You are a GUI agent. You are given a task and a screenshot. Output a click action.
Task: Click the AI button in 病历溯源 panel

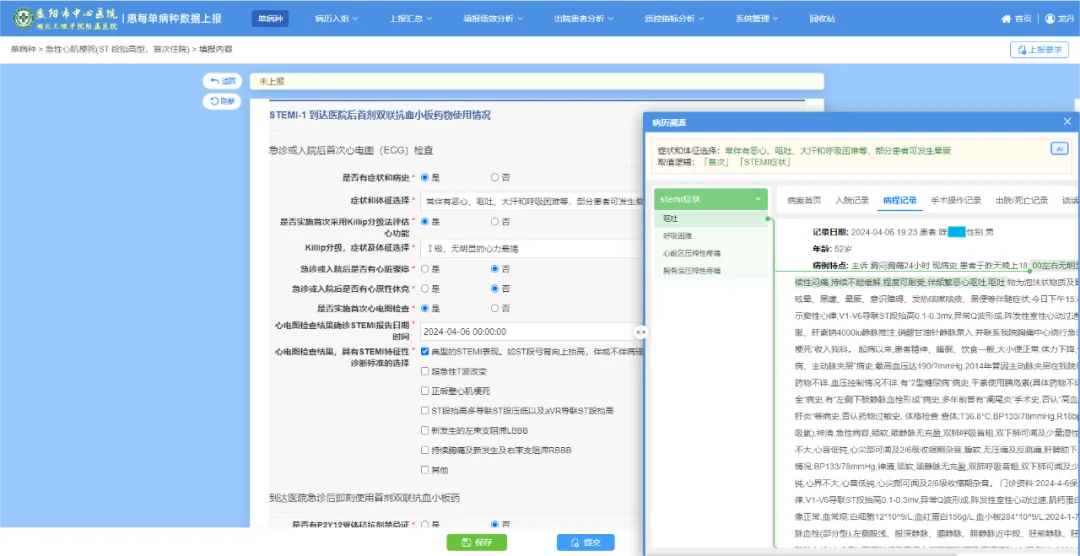pos(1058,148)
